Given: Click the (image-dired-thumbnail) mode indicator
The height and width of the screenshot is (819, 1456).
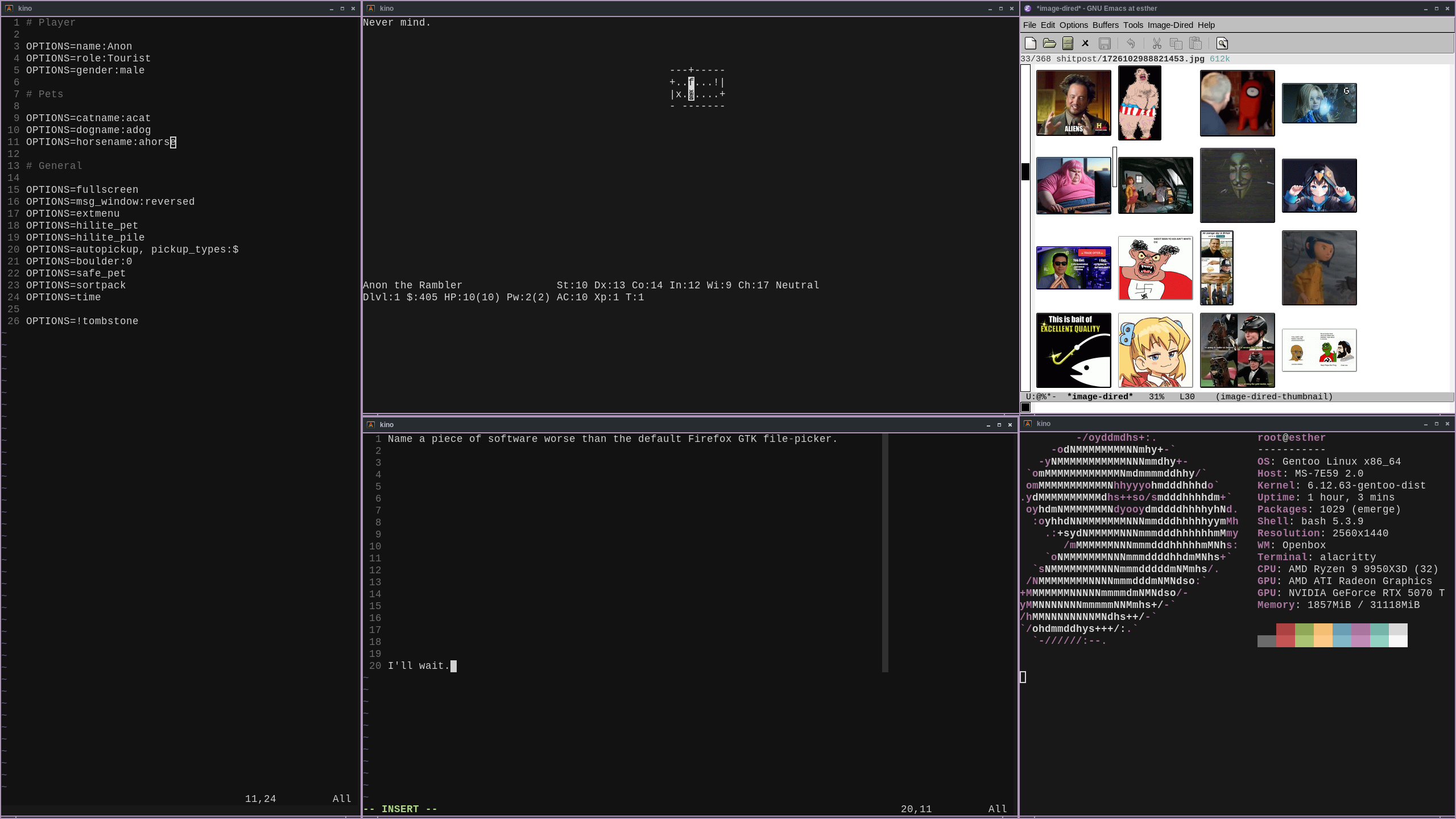Looking at the screenshot, I should [1274, 396].
